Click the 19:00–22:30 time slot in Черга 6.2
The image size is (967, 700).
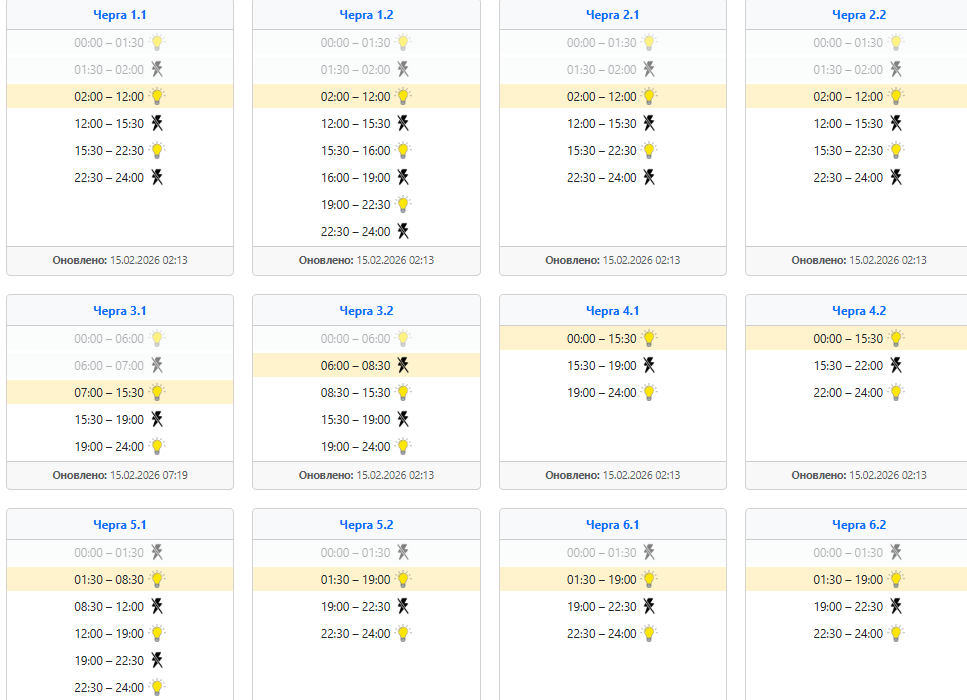[848, 607]
